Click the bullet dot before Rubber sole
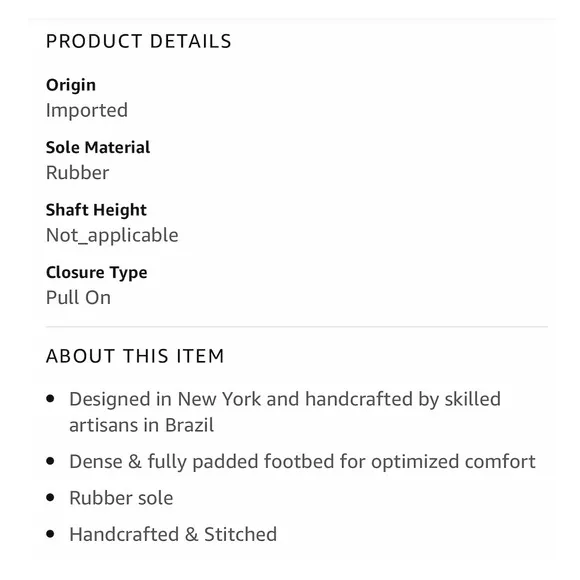Screen dimensions: 580x580 point(50,498)
